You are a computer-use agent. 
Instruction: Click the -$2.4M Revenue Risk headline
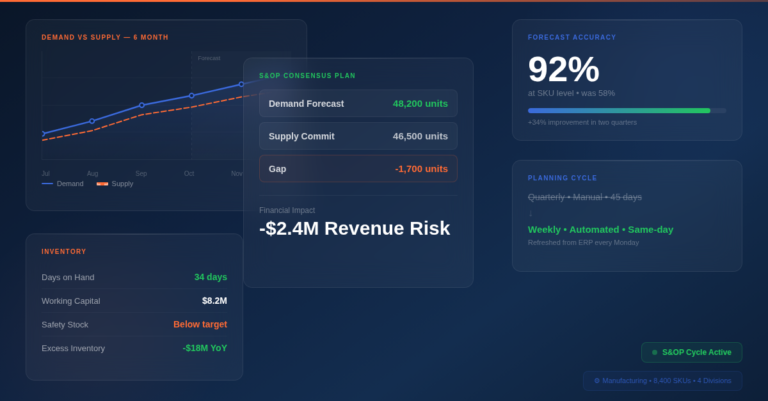(354, 228)
